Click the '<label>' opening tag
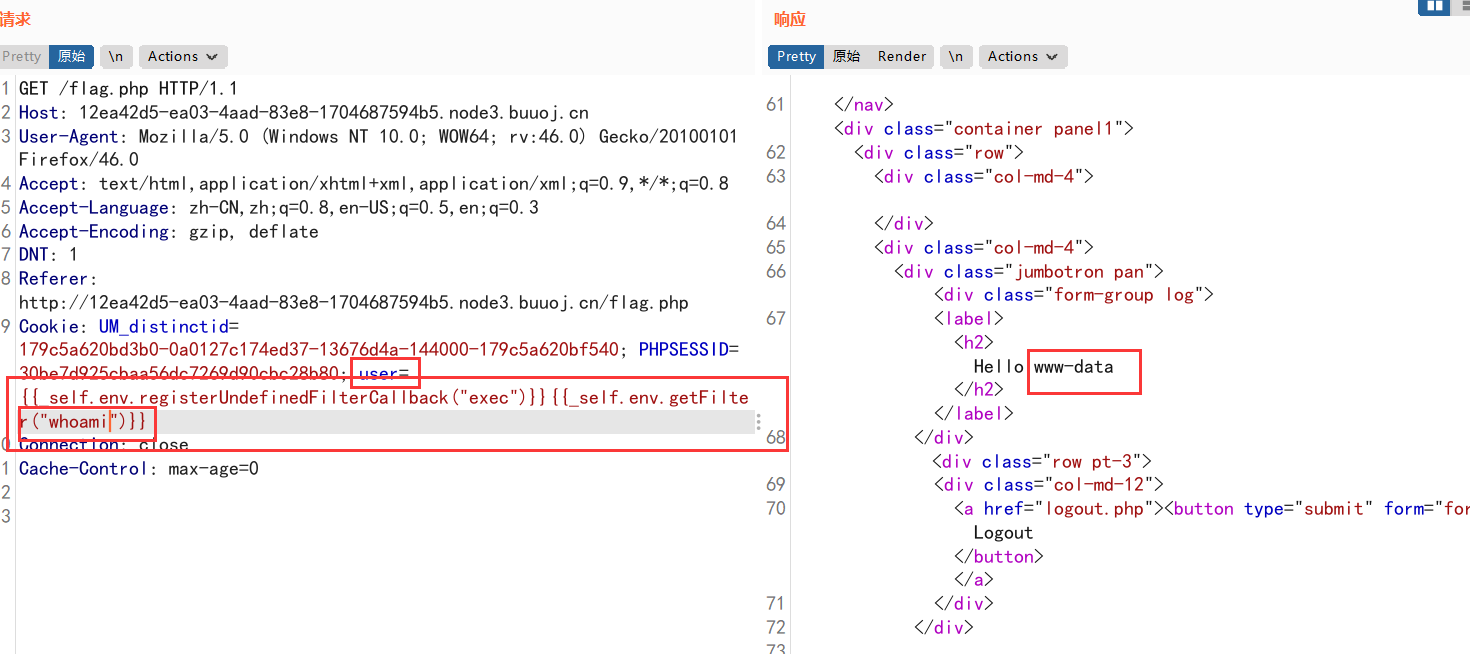 968,319
